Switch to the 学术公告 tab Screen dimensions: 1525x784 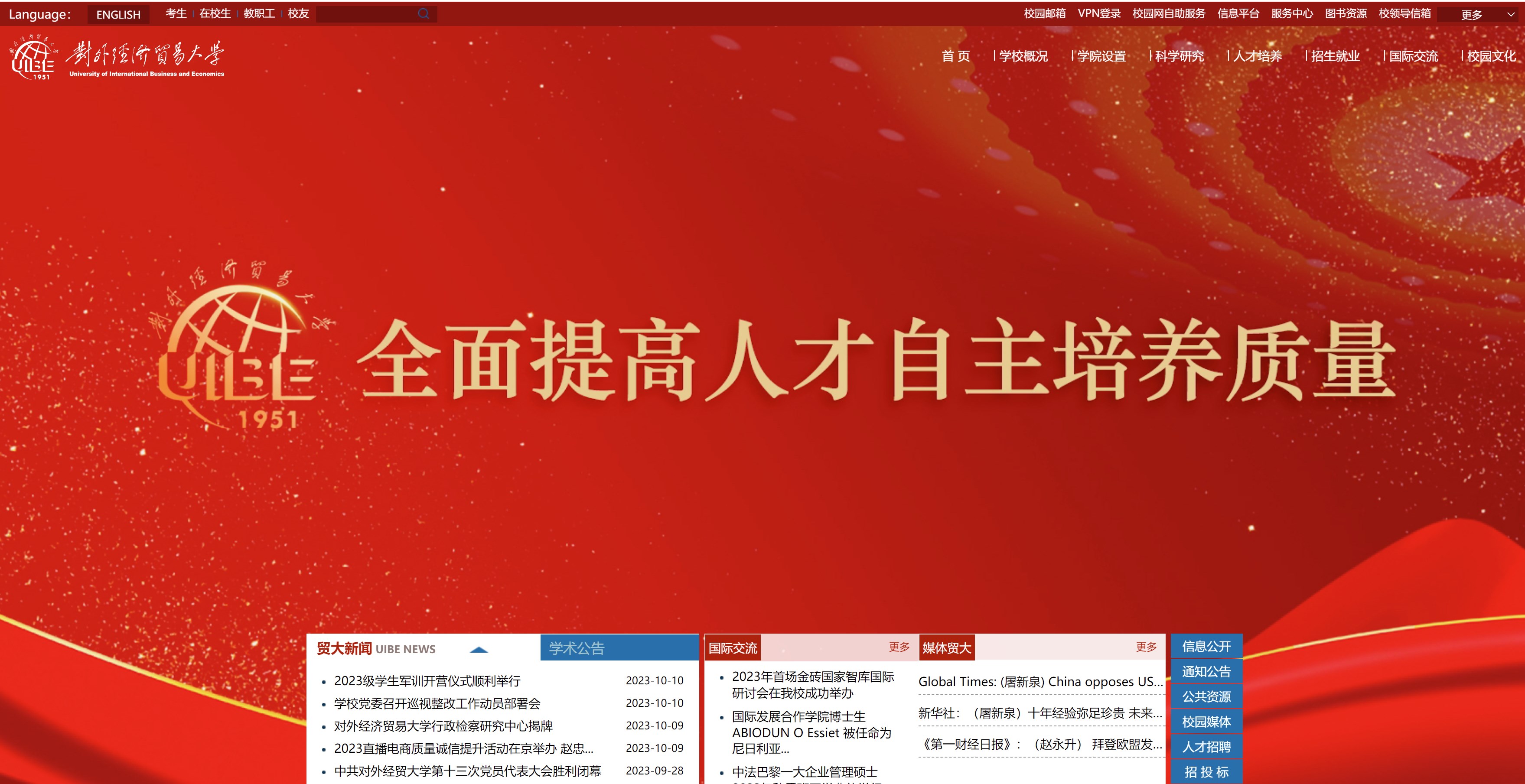coord(619,648)
